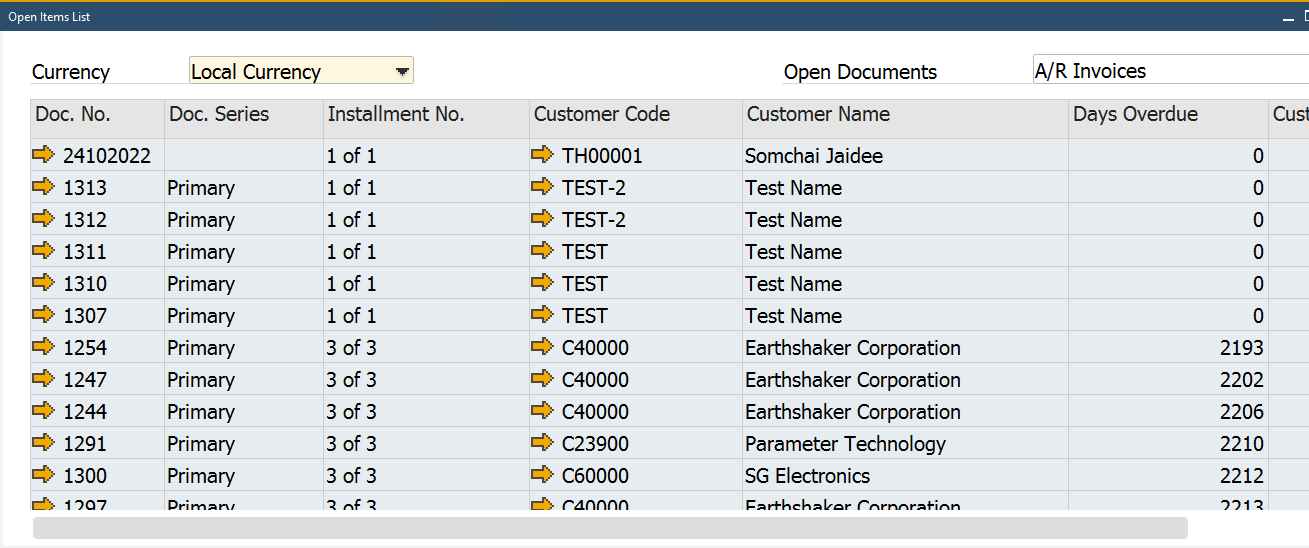Open customer TH00001 via its link arrow
The height and width of the screenshot is (548, 1309).
(542, 155)
